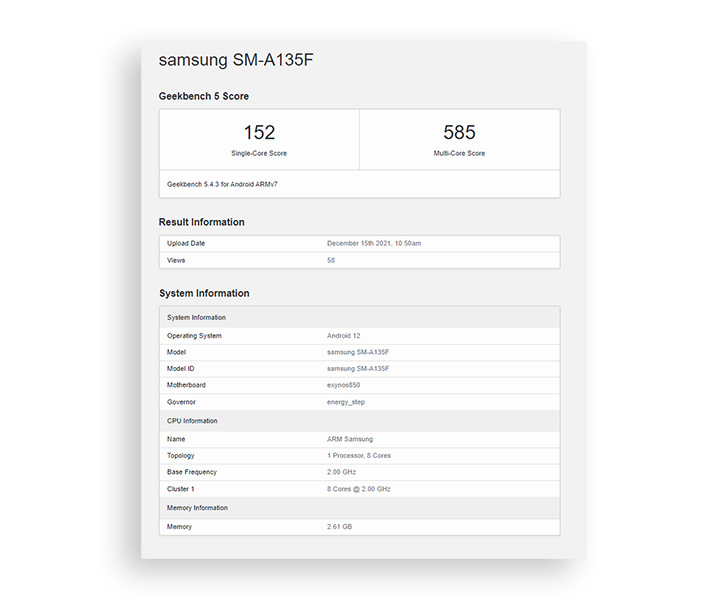Image resolution: width=728 pixels, height=600 pixels.
Task: Select the 2.00 GHz base frequency value
Action: coord(342,472)
